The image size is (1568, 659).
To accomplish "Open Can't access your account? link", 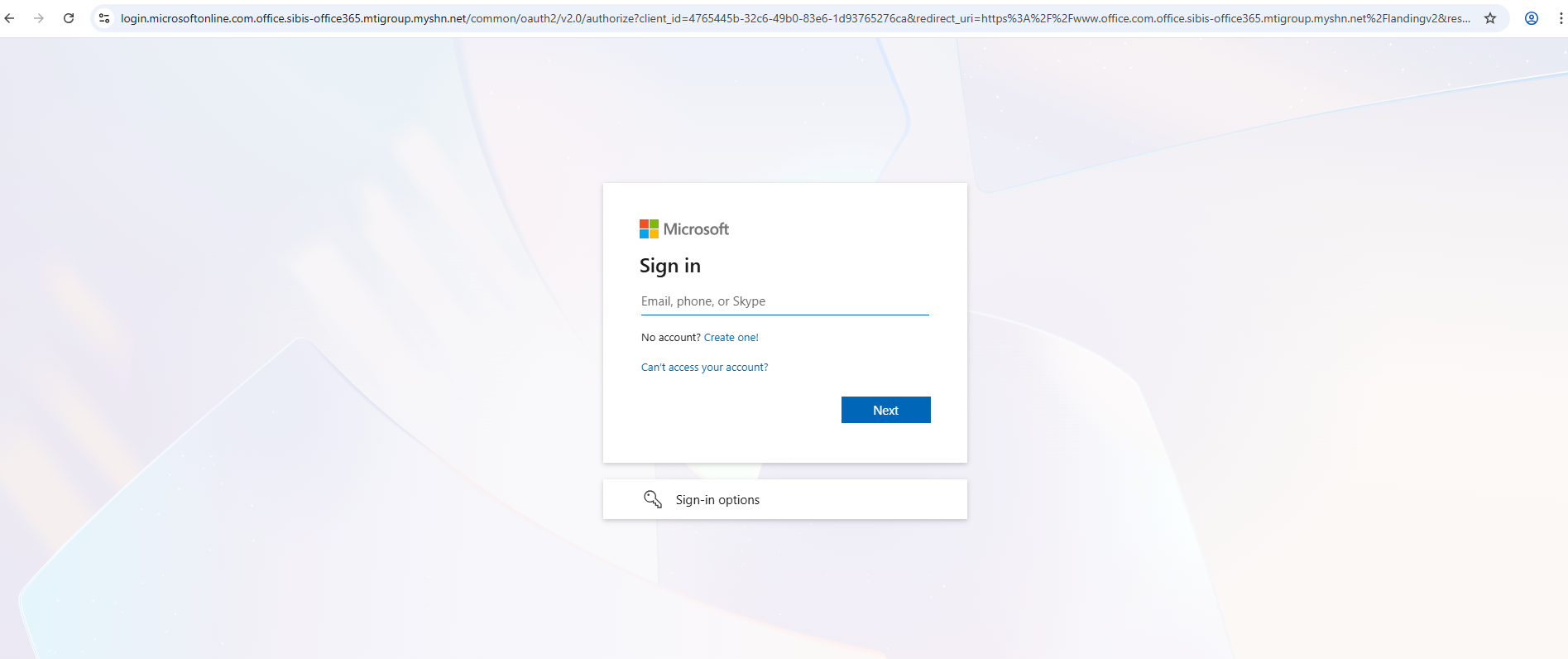I will pos(705,368).
